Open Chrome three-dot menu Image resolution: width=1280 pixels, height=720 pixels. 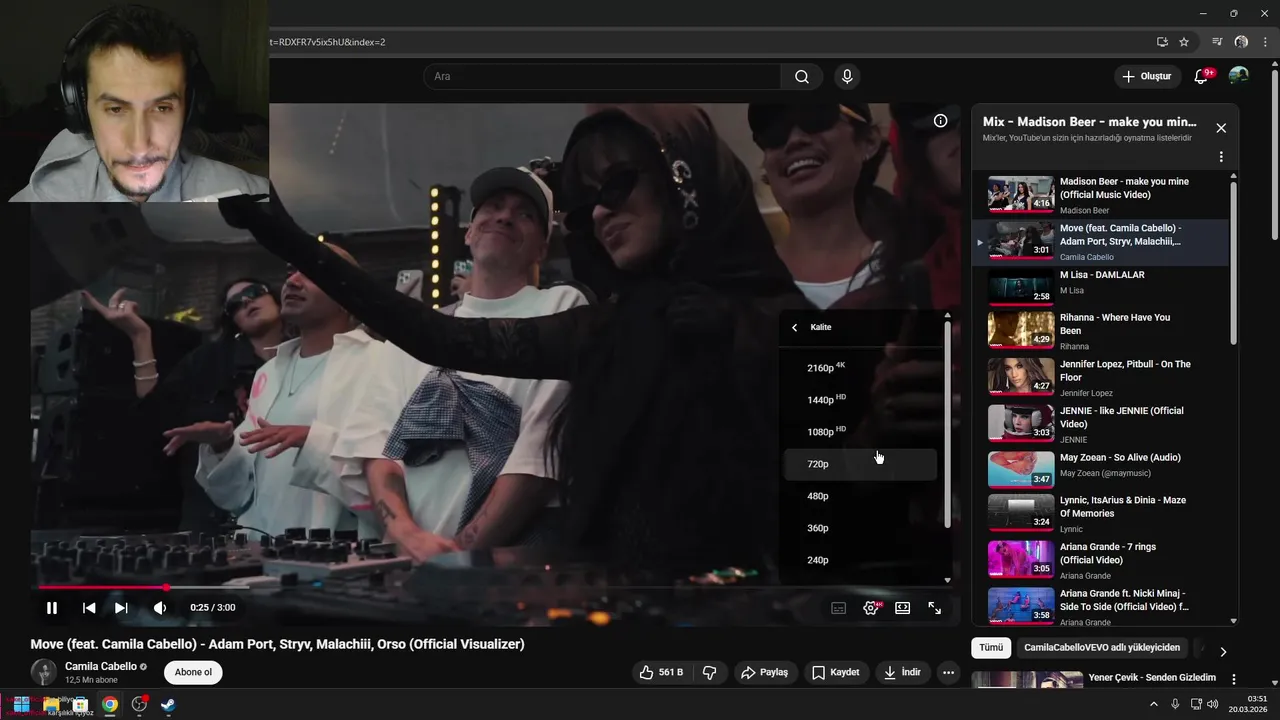[x=1265, y=42]
